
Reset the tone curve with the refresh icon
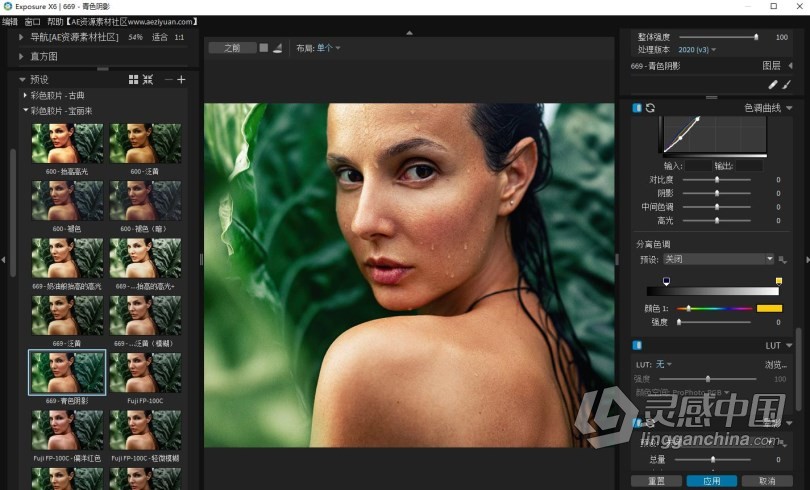click(x=650, y=108)
